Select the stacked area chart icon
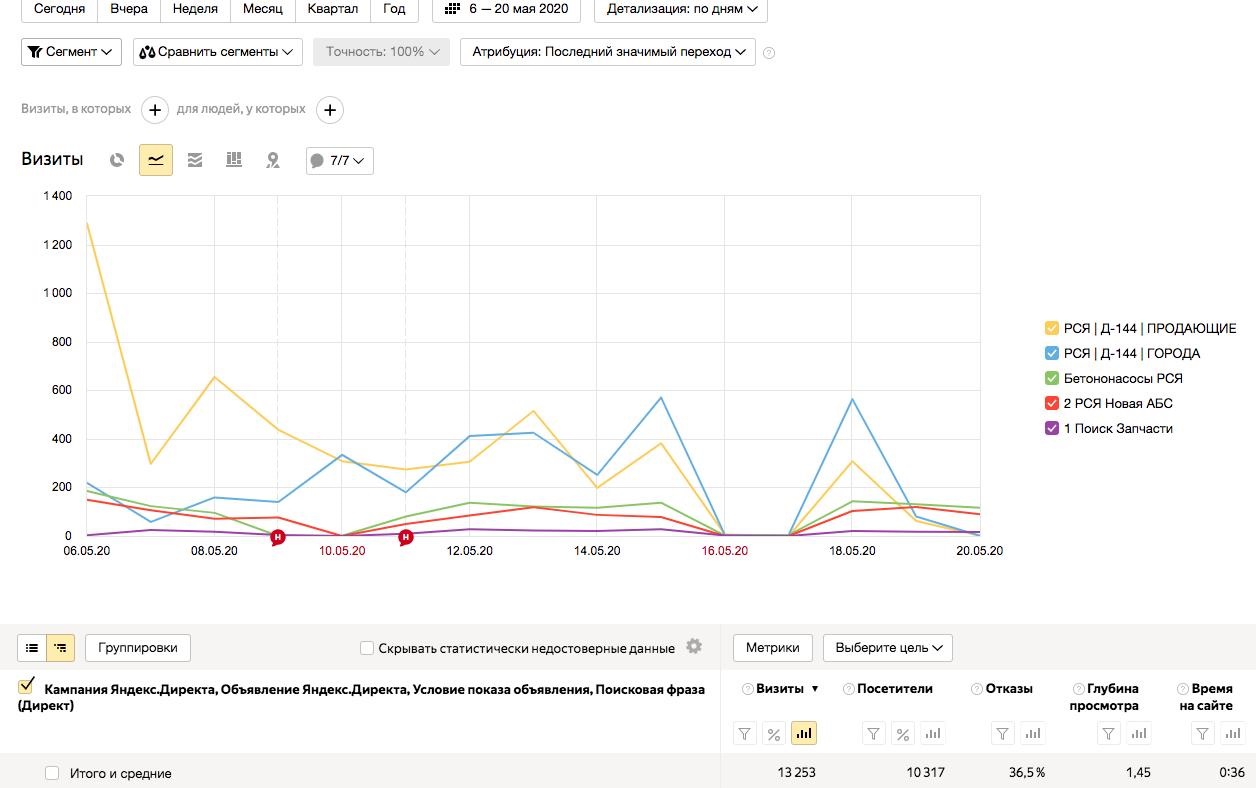 point(195,160)
